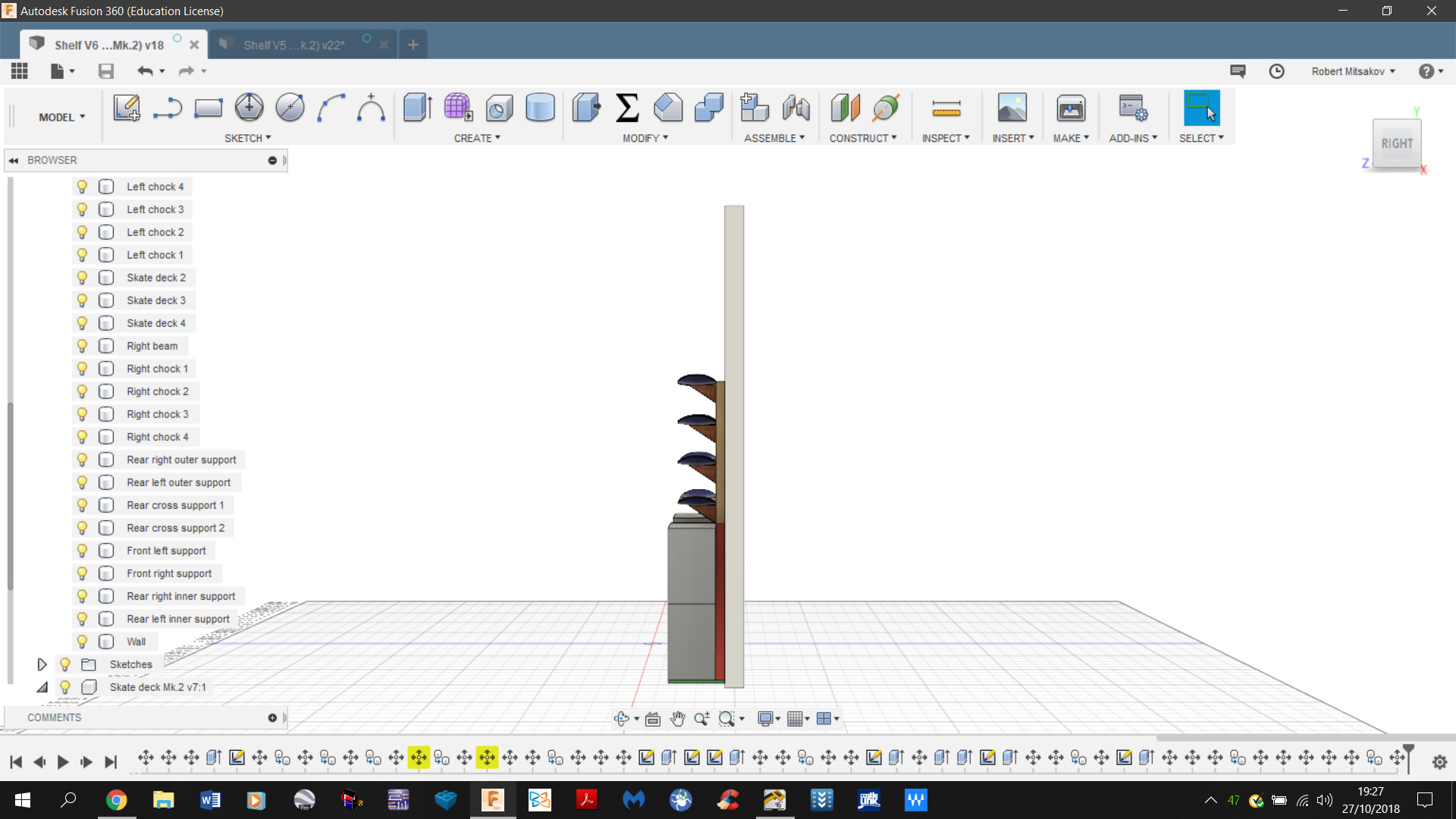Open the CONSTRUCT dropdown menu
The width and height of the screenshot is (1456, 819).
(863, 138)
